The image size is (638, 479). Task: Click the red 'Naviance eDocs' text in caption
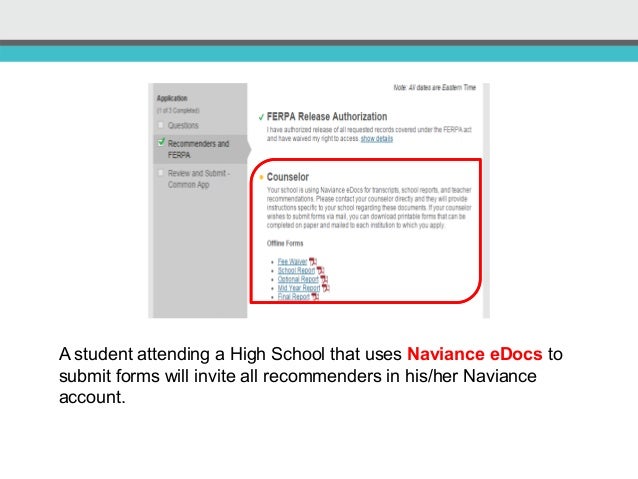[475, 354]
